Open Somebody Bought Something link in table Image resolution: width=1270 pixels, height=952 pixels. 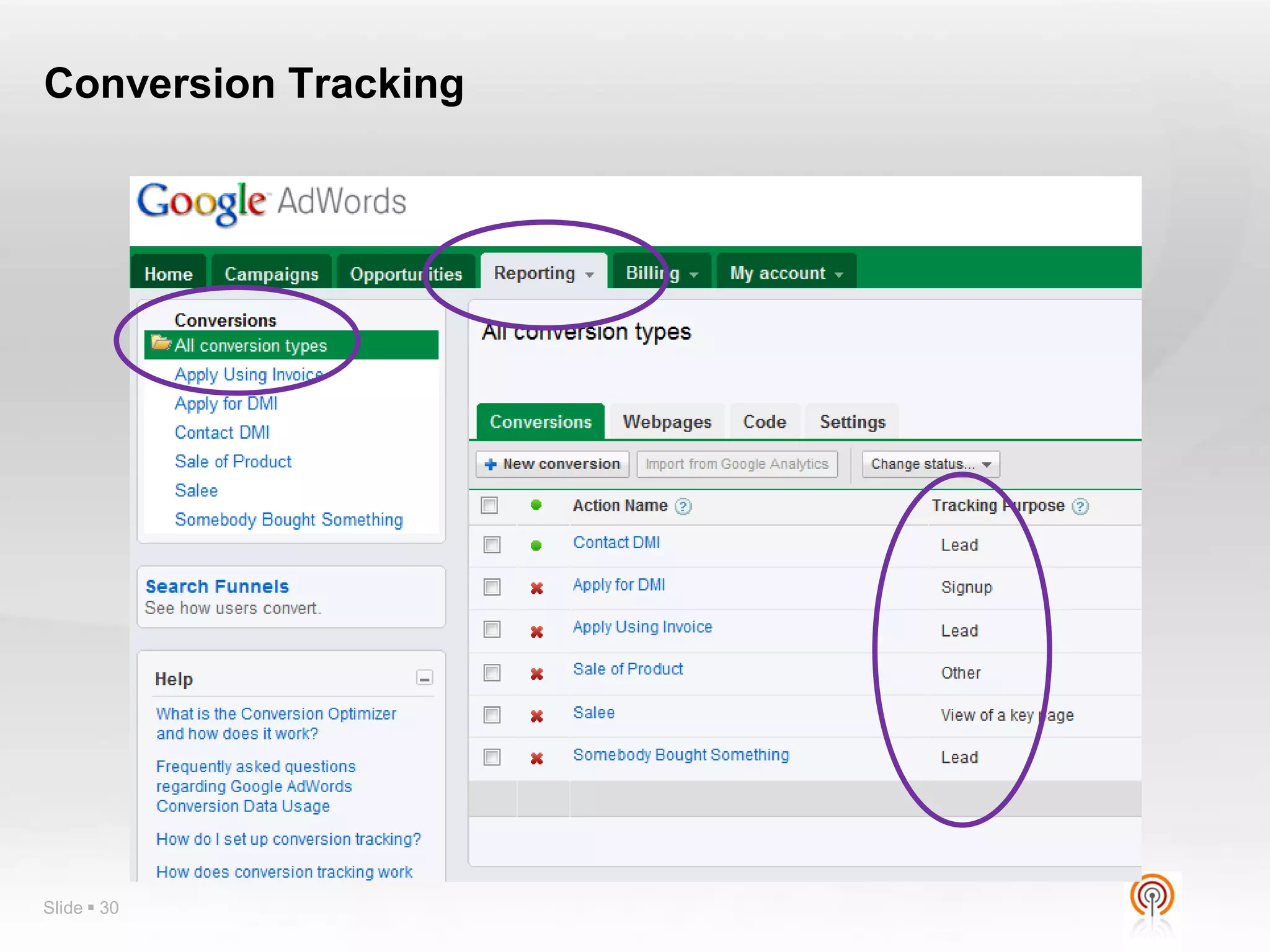(681, 755)
